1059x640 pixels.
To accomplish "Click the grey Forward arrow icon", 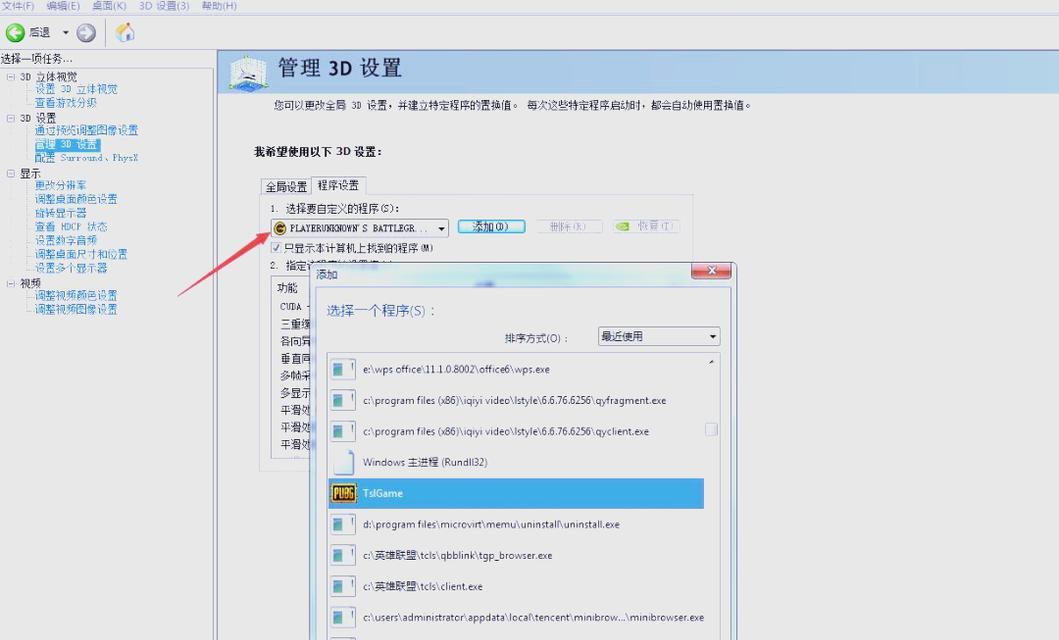I will (x=86, y=32).
